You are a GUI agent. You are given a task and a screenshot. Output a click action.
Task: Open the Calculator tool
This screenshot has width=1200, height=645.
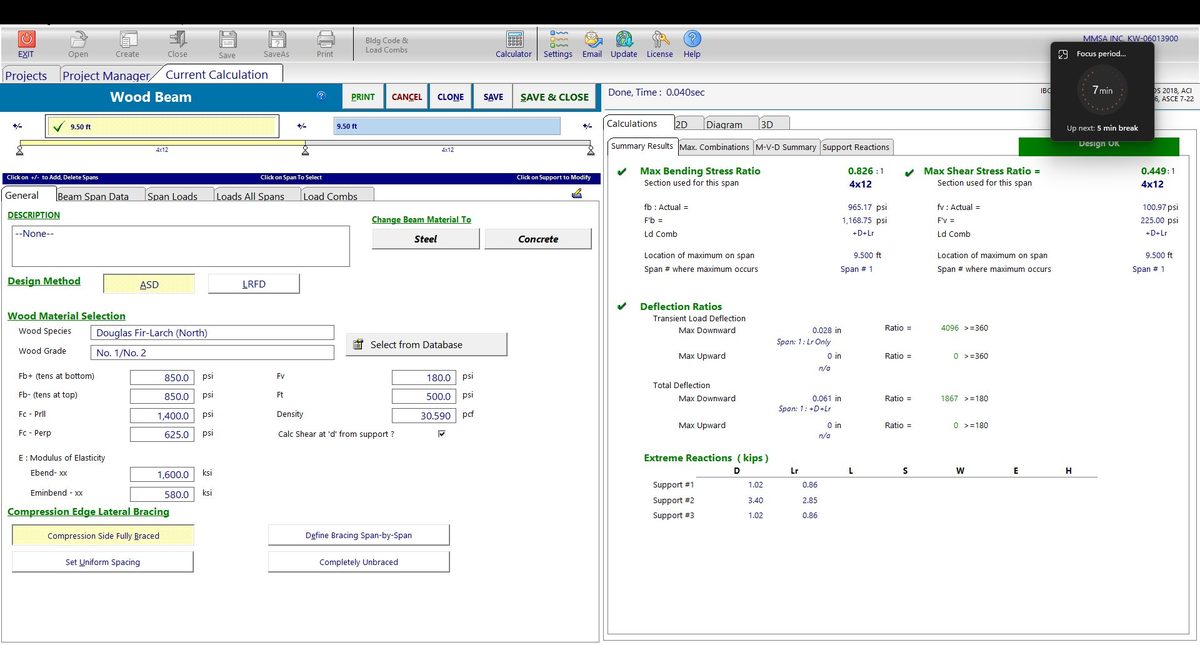pyautogui.click(x=513, y=42)
